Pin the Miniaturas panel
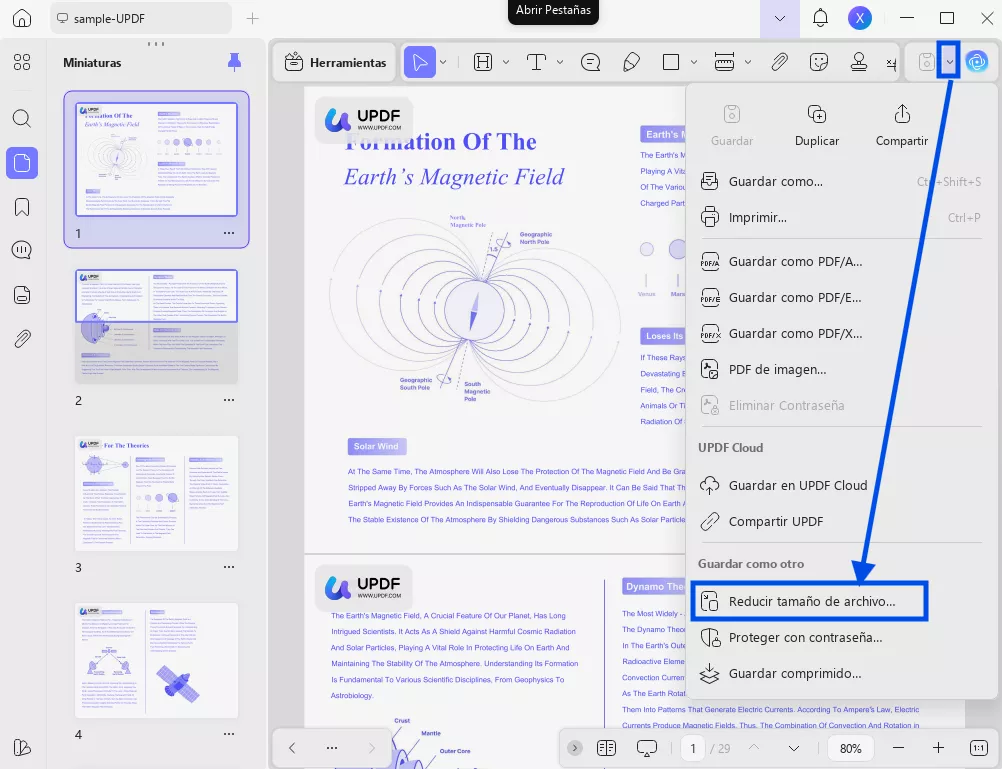This screenshot has width=1002, height=769. (235, 62)
